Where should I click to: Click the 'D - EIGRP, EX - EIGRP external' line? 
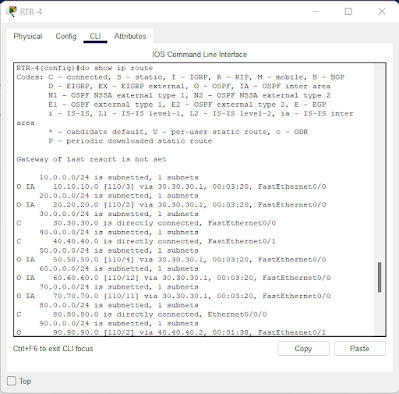pyautogui.click(x=189, y=86)
